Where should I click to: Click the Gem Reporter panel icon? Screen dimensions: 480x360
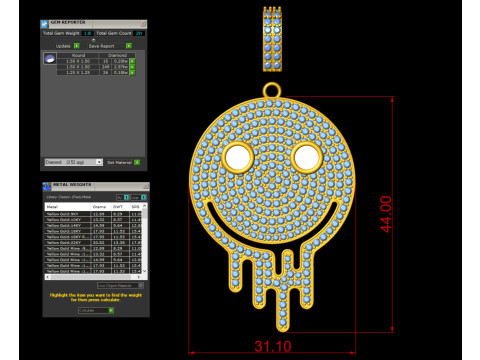44,24
